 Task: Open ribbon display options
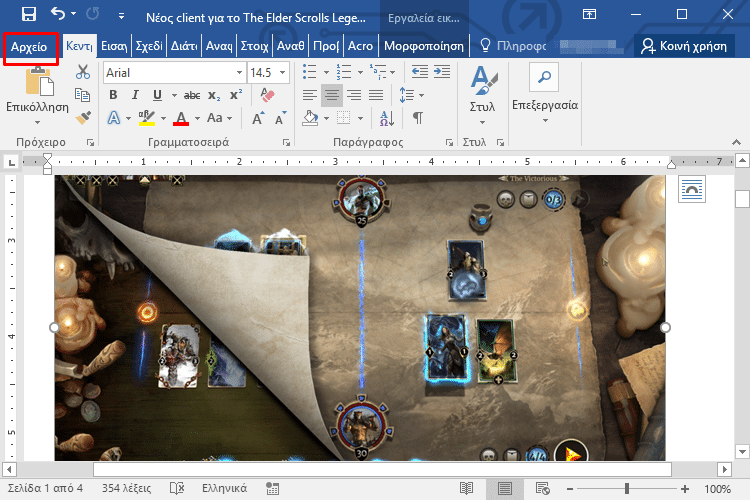coord(589,14)
